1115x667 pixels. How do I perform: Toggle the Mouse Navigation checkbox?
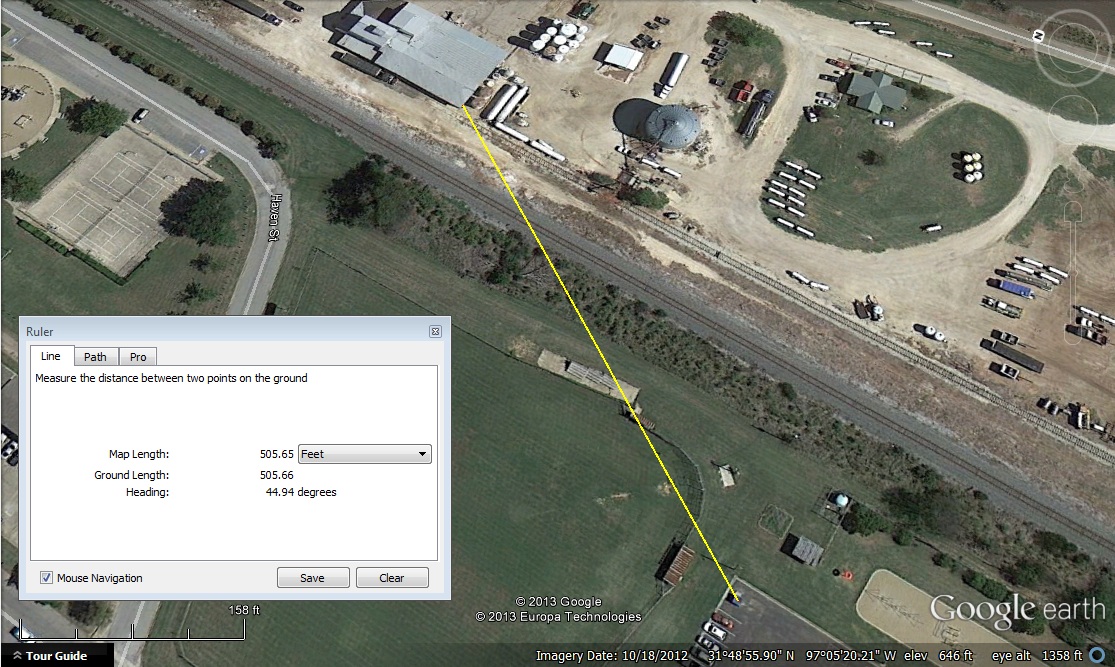[46, 577]
